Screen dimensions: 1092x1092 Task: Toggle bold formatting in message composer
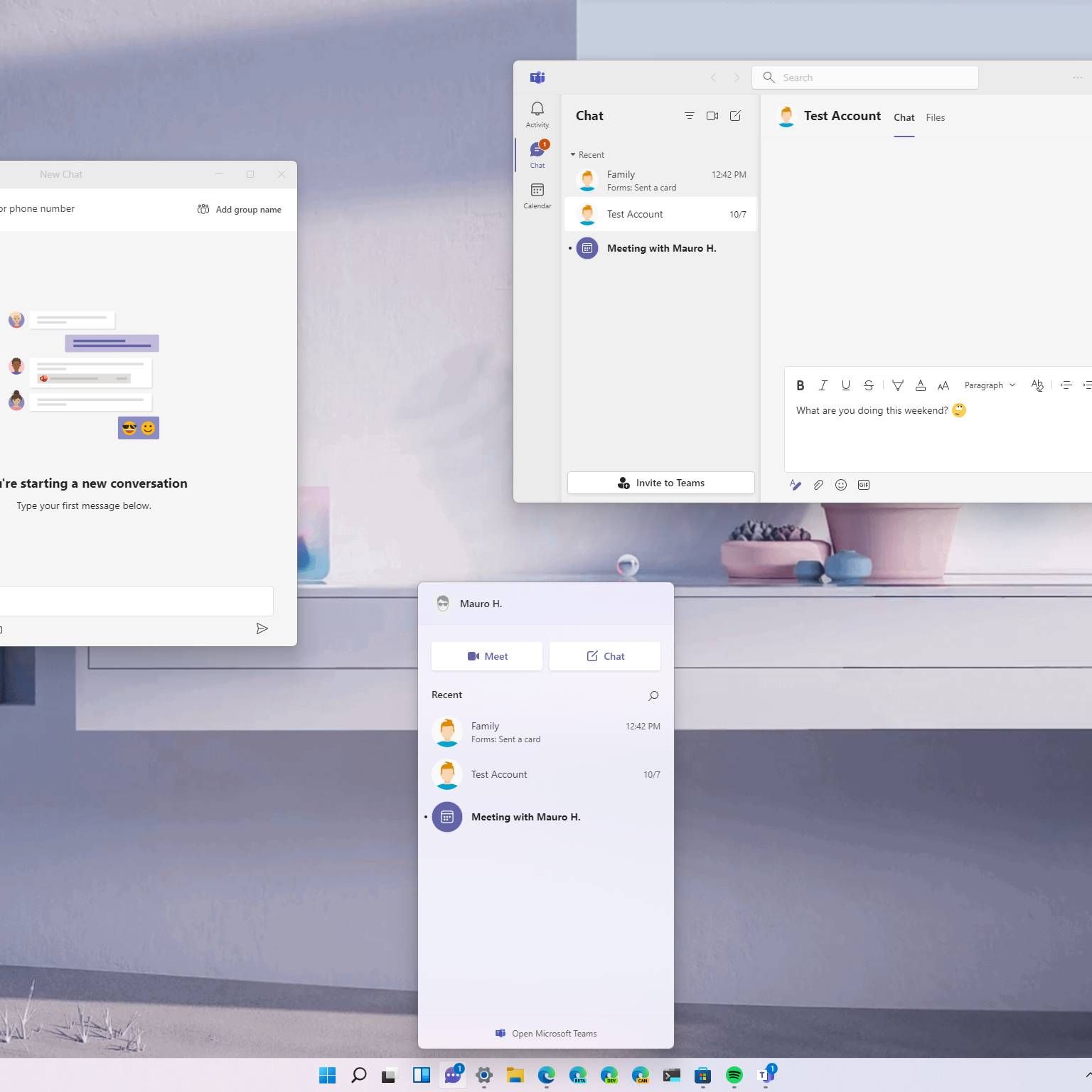coord(800,385)
